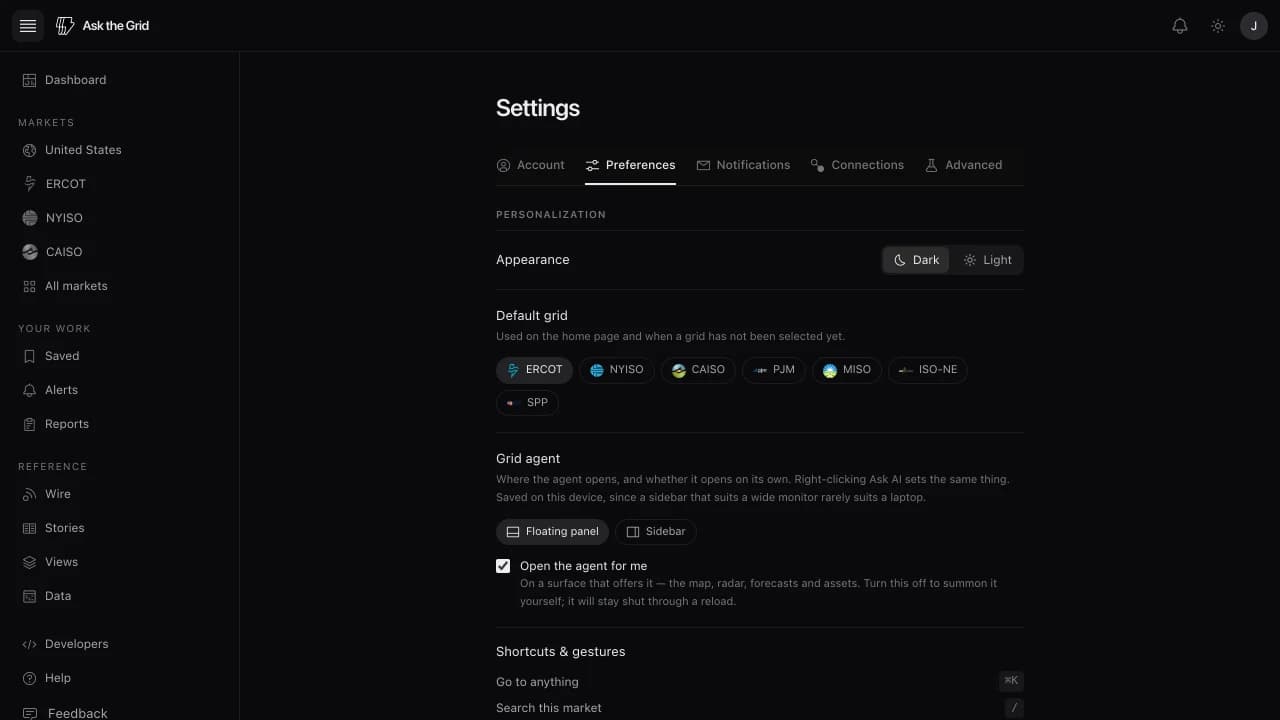This screenshot has width=1280, height=720.
Task: Open the Advanced tab
Action: coord(963,165)
